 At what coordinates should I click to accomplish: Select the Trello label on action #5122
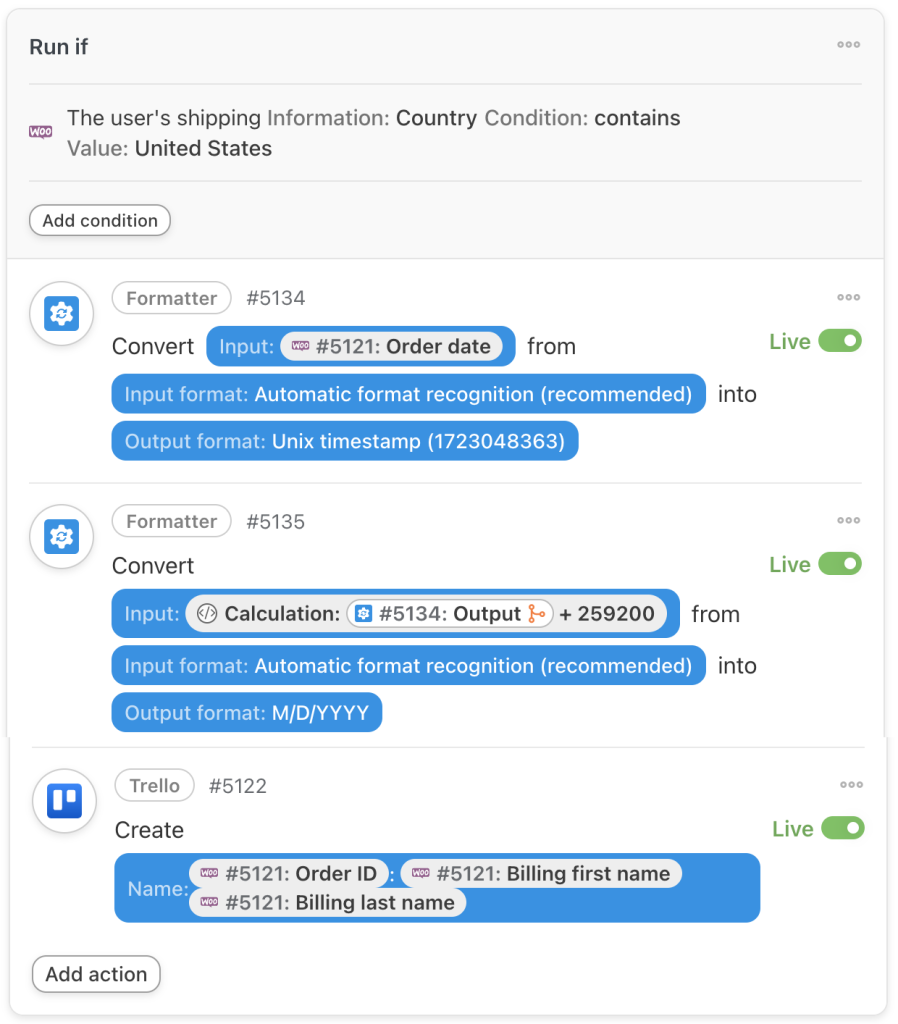pos(154,785)
